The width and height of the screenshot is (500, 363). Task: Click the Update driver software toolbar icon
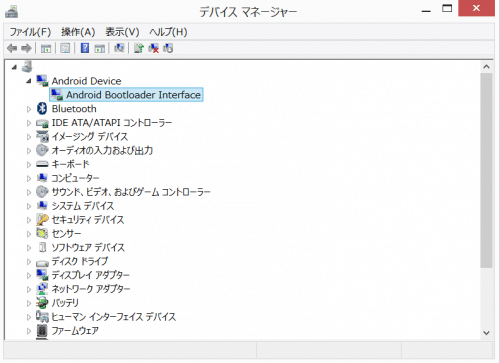(139, 48)
